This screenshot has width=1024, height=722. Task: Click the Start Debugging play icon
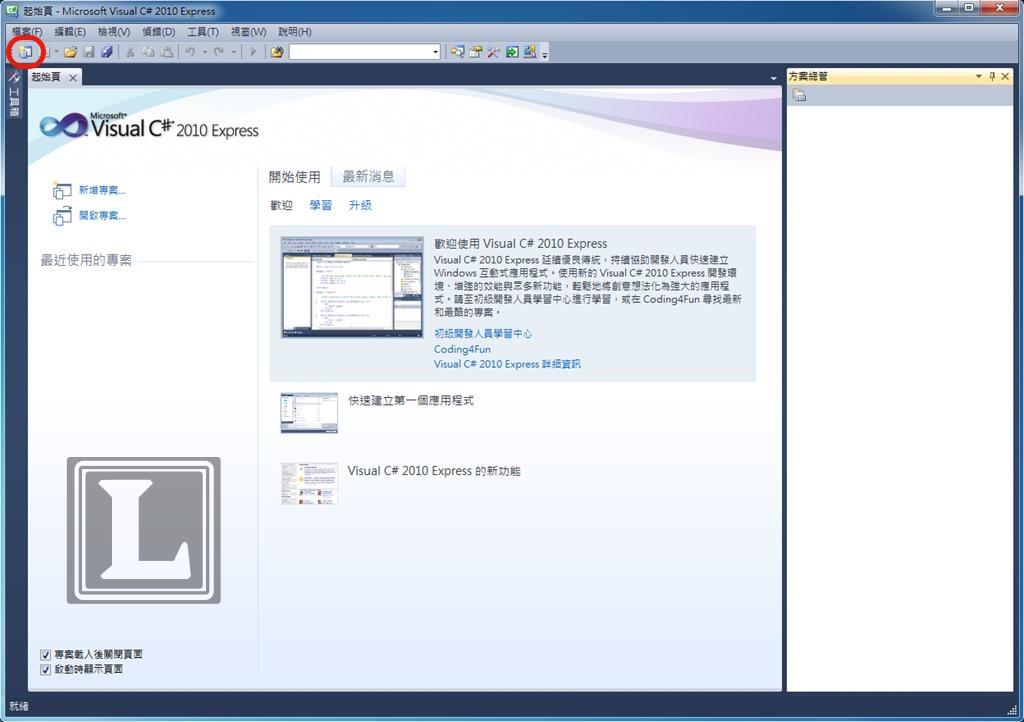253,52
